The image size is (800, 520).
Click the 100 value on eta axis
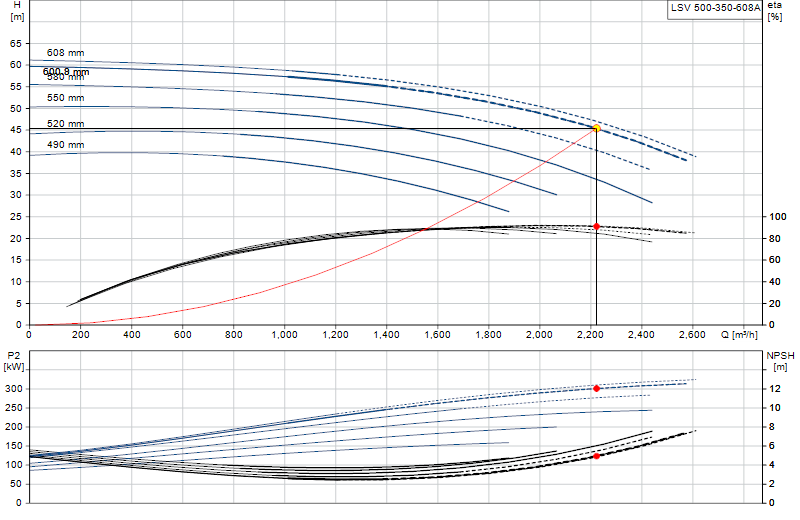[x=778, y=217]
